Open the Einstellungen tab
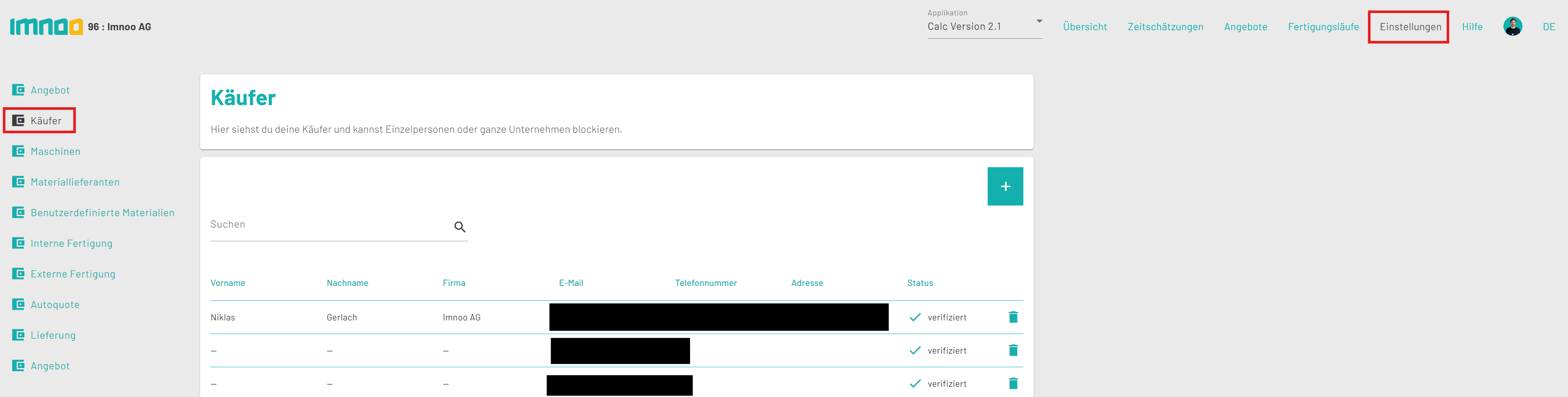Screen dimensions: 1568x397 (1410, 27)
